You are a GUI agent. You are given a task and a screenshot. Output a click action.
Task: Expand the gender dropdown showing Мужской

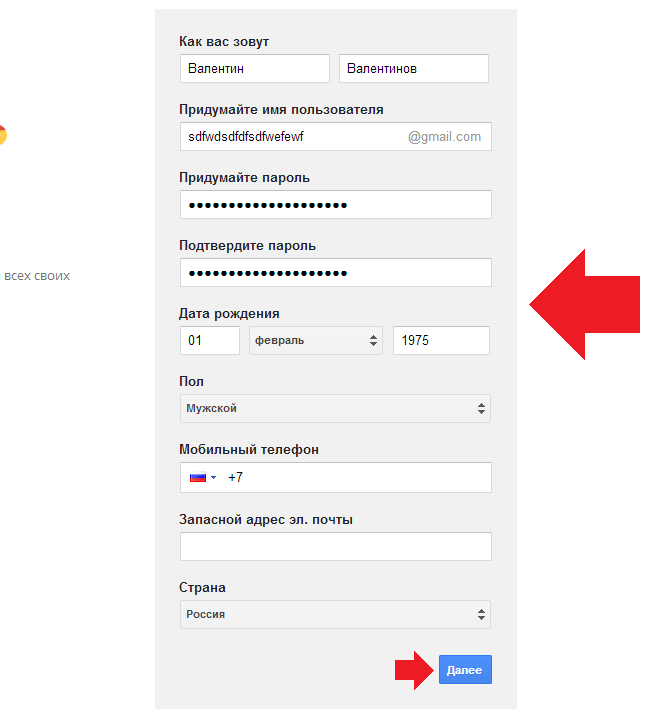pyautogui.click(x=335, y=408)
